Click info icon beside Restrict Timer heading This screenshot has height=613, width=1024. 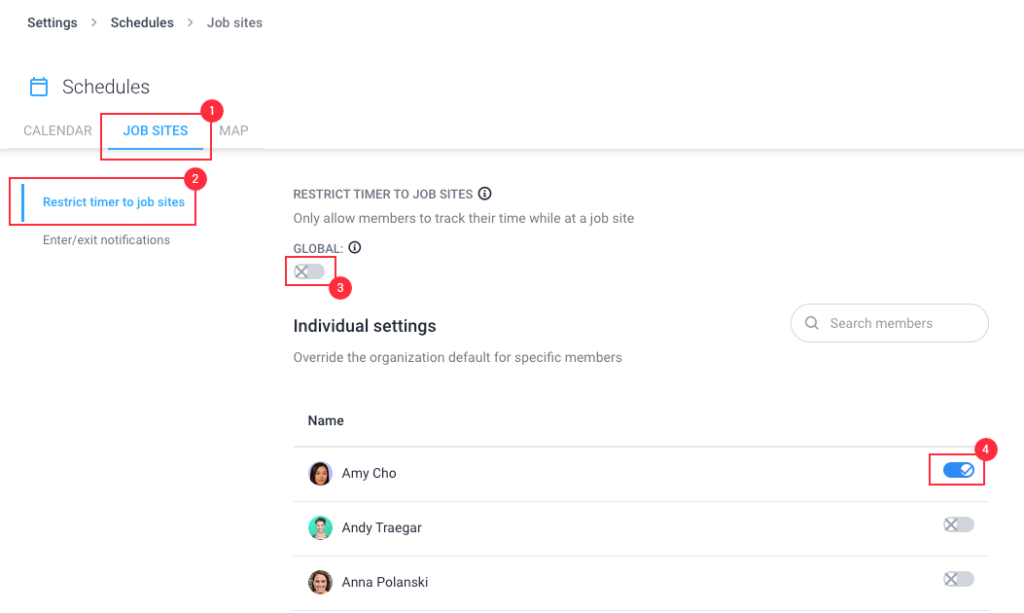485,194
